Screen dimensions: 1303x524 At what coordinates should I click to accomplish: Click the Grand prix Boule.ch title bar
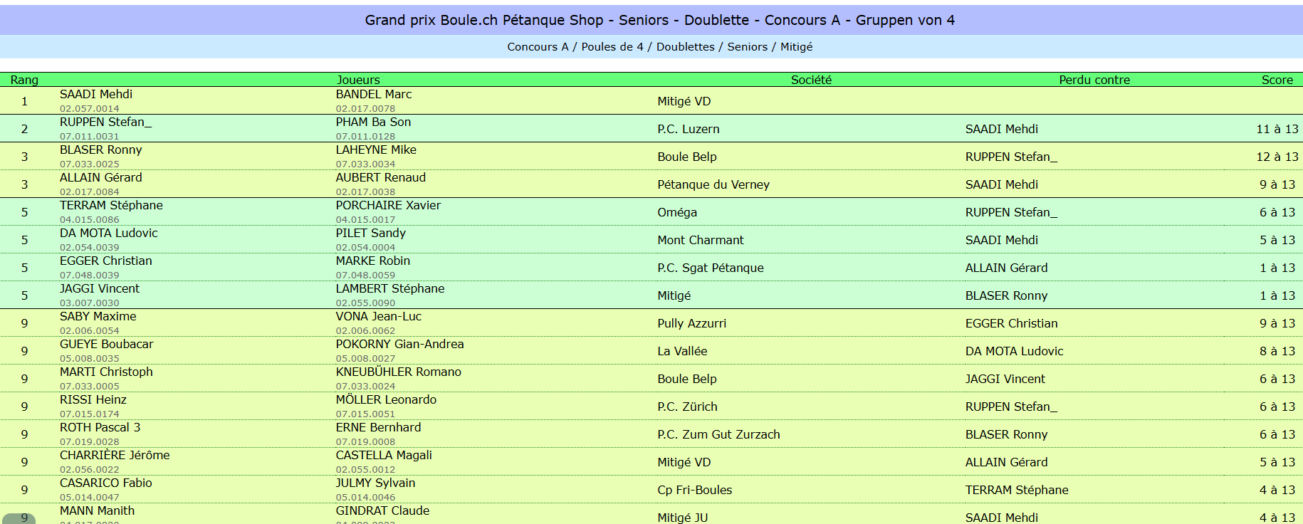pos(651,20)
